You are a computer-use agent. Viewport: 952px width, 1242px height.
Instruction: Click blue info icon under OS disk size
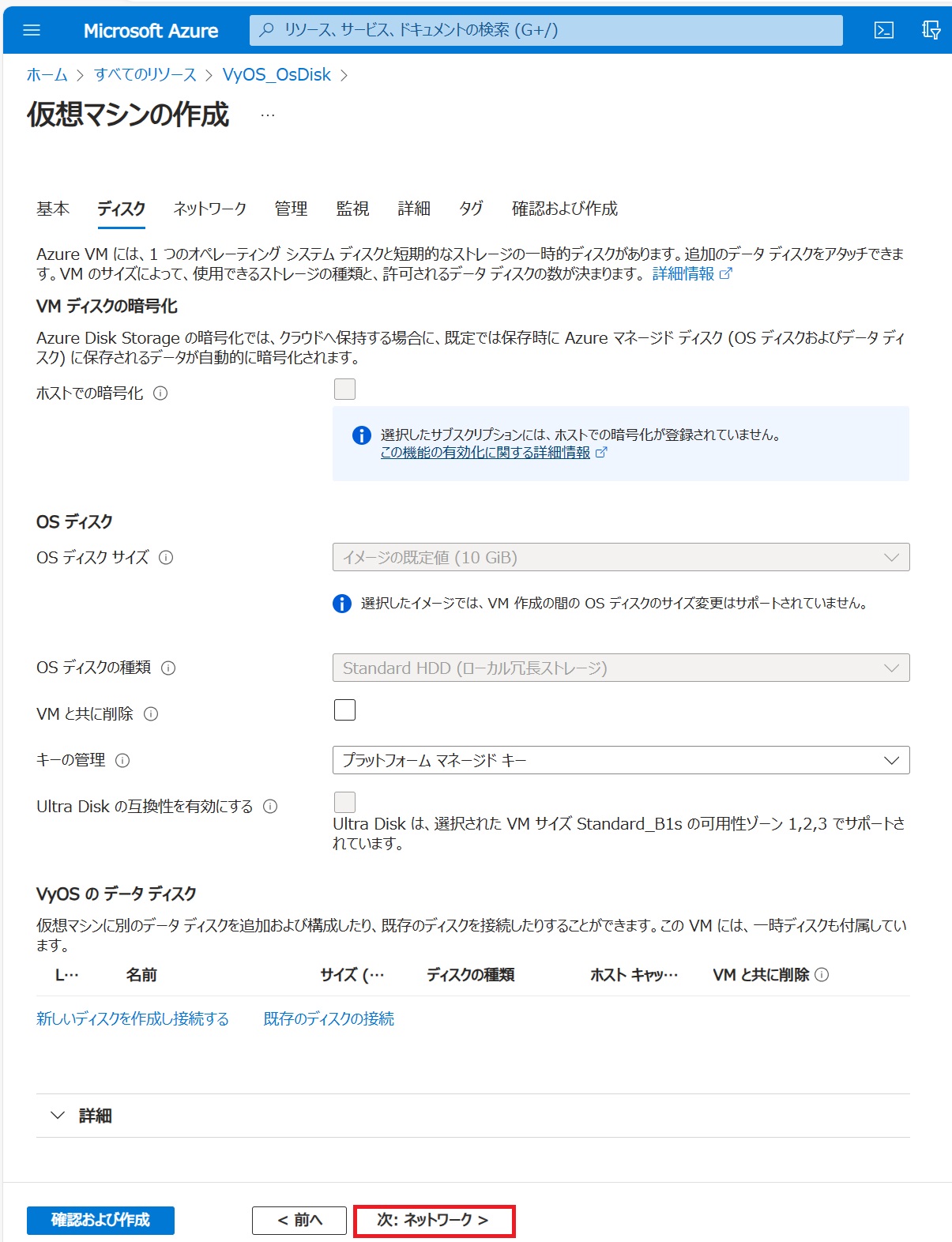pos(342,604)
